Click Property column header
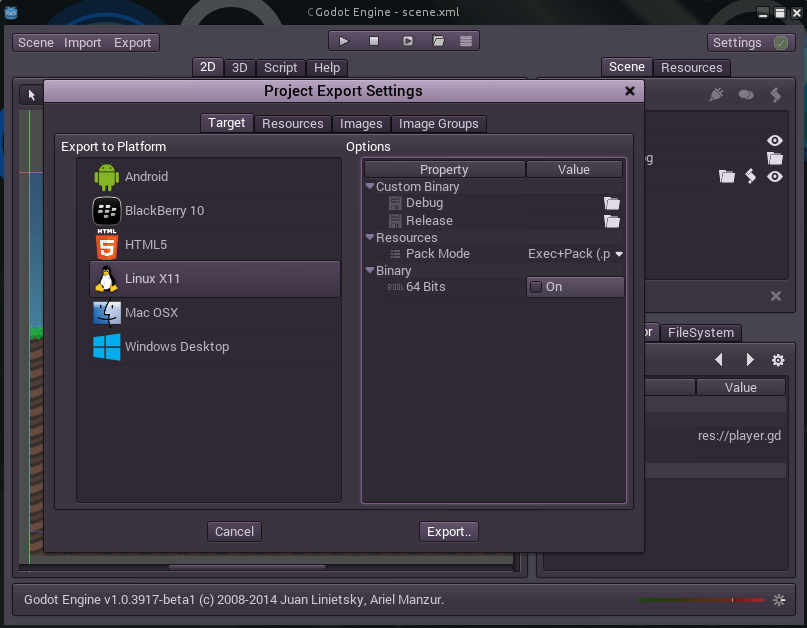 (445, 169)
